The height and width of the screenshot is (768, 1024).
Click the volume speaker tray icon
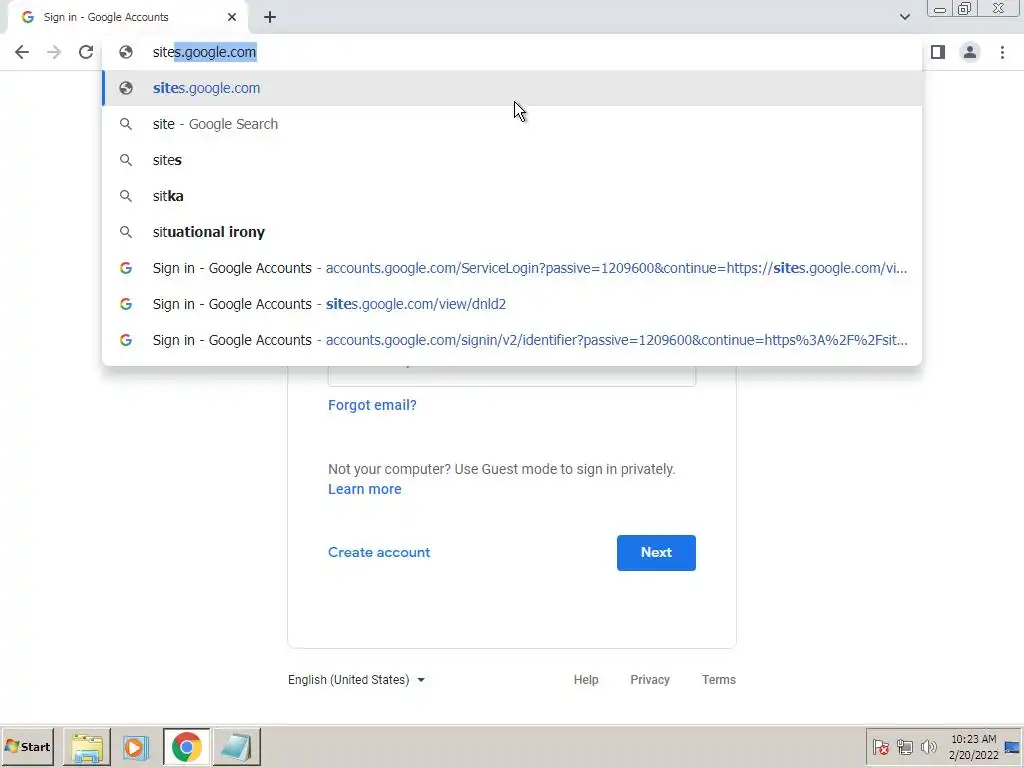928,746
